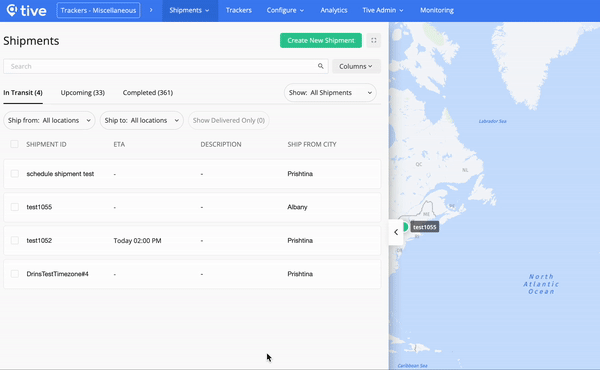The image size is (600, 370).
Task: Open Monitoring nav item
Action: [437, 10]
